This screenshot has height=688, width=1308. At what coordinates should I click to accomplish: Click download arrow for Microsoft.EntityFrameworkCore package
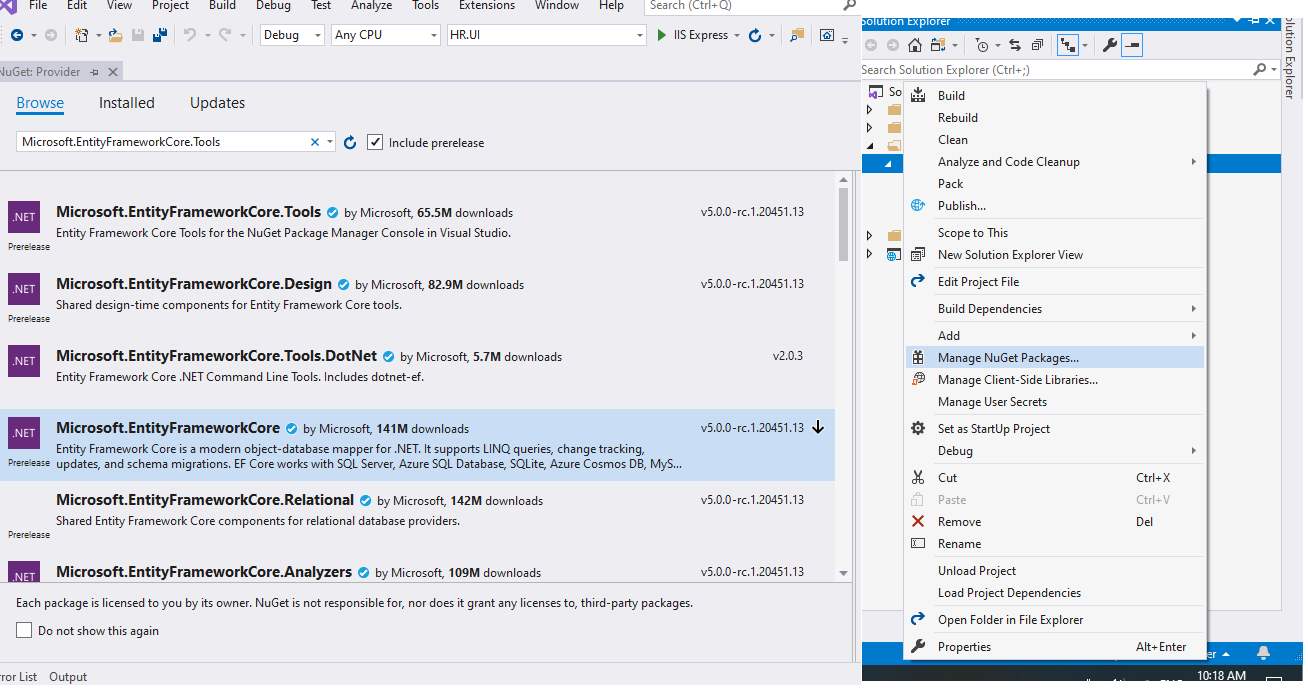click(x=818, y=427)
